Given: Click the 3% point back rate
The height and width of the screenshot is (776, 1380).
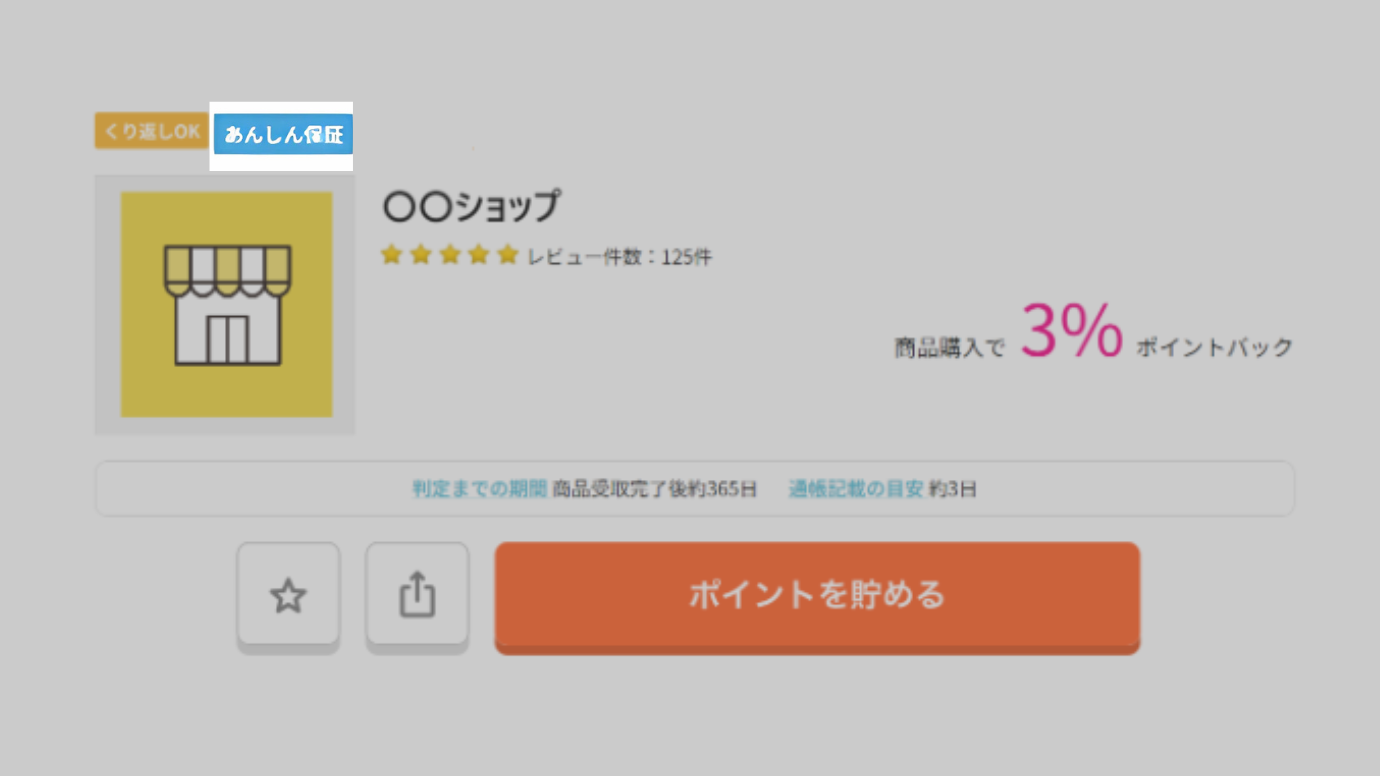Looking at the screenshot, I should [1072, 332].
